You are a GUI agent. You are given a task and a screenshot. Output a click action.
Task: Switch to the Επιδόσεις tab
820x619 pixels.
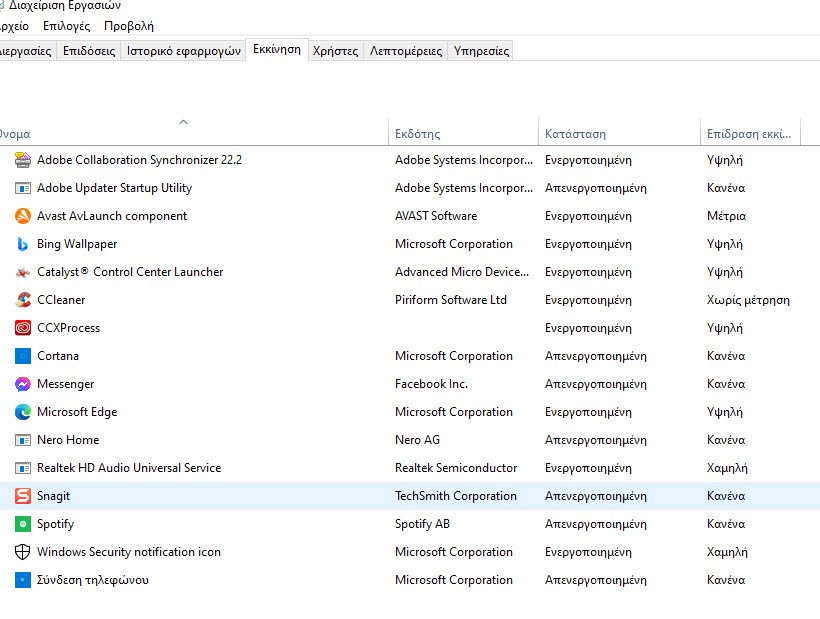click(89, 51)
